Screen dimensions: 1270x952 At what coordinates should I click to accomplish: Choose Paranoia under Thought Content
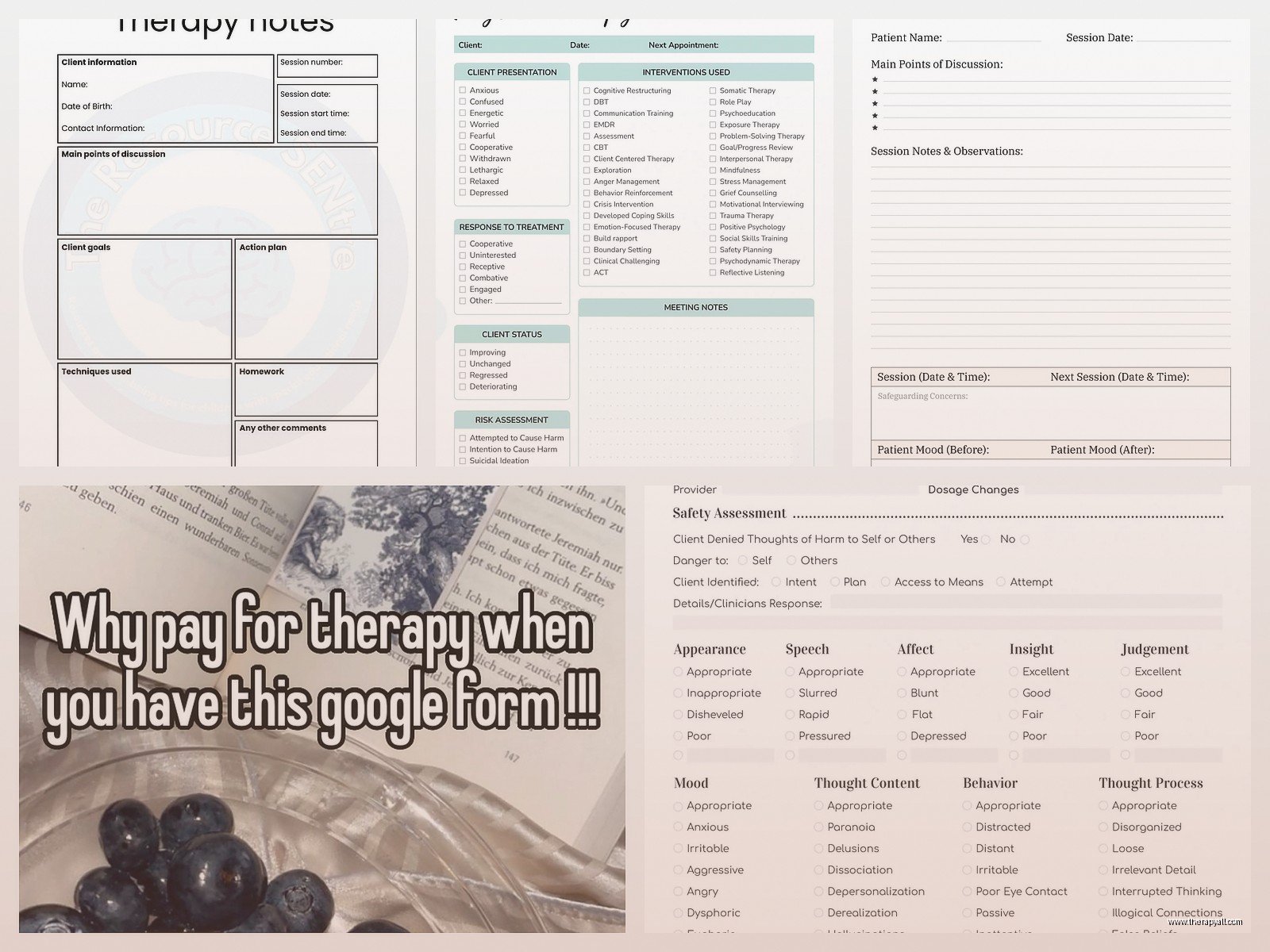click(818, 827)
